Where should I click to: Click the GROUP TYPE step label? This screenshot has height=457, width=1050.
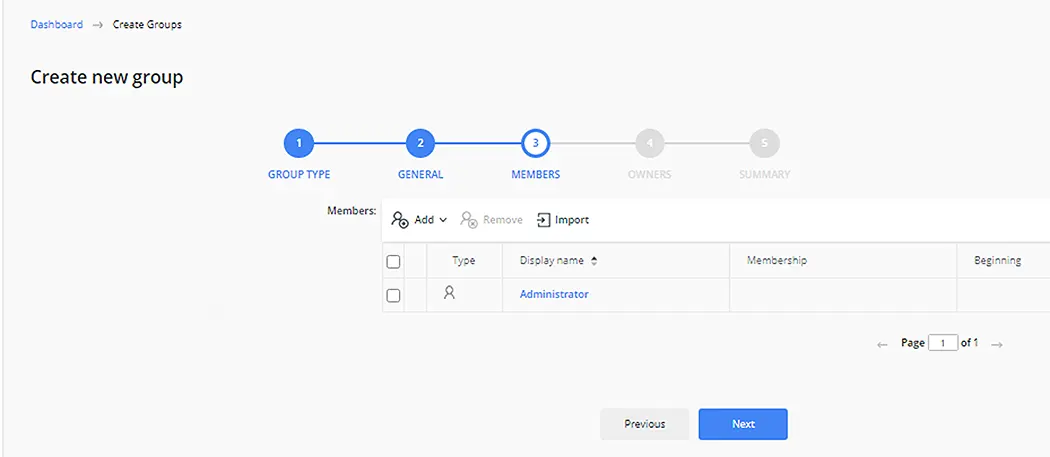299,174
